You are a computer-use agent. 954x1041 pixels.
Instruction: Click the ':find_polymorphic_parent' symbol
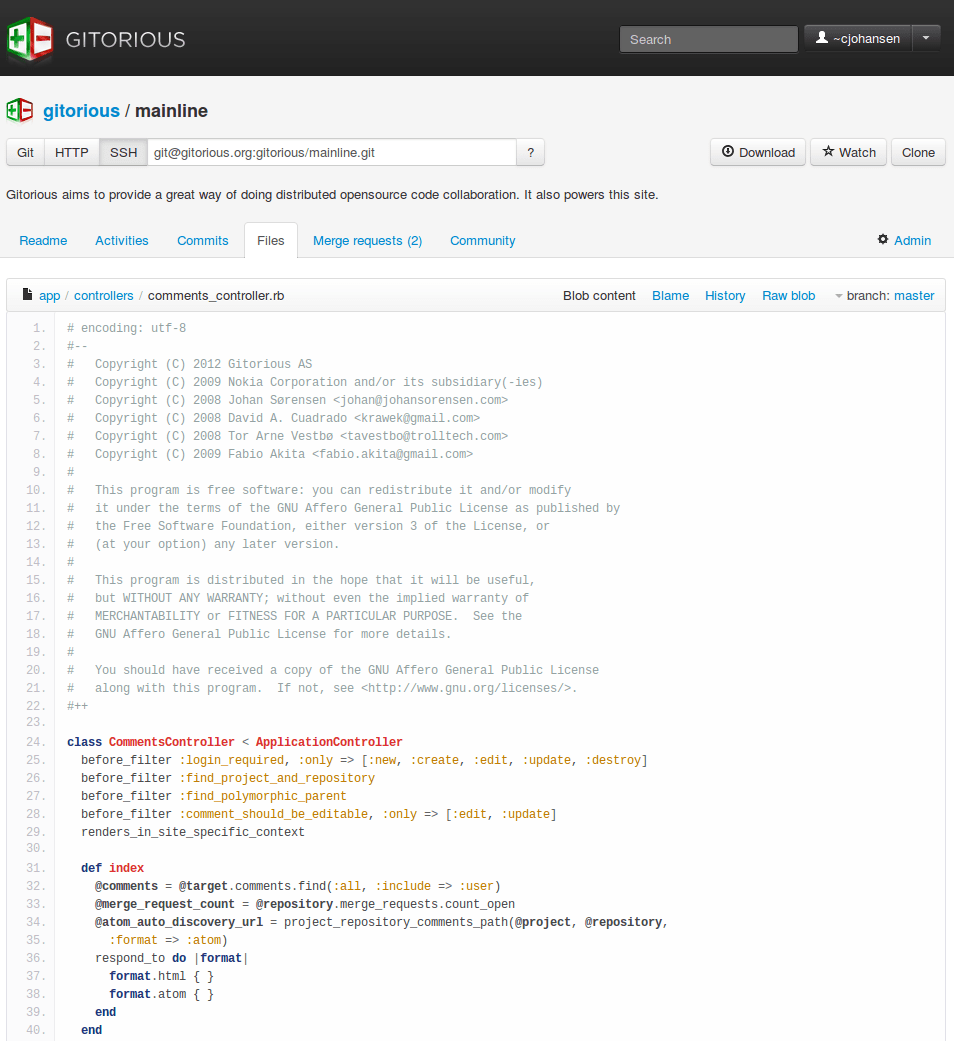pyautogui.click(x=262, y=796)
